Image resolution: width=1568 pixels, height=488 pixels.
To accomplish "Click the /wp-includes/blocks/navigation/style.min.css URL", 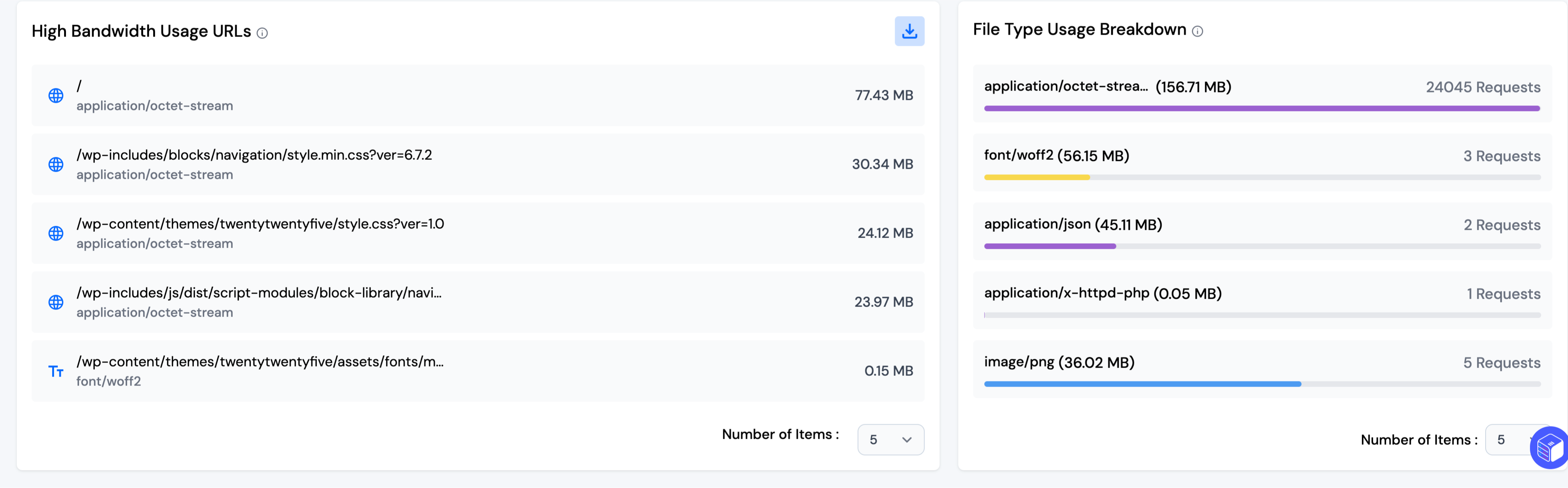I will 254,155.
